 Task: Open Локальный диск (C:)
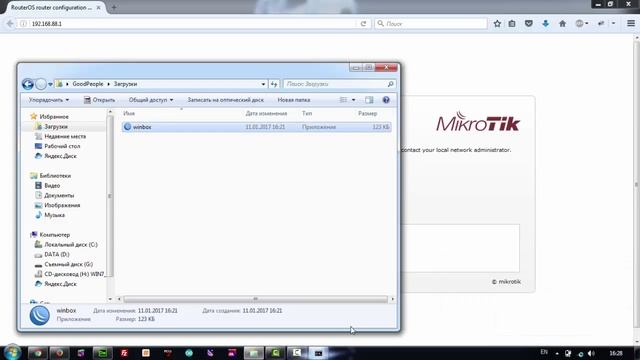coord(67,244)
